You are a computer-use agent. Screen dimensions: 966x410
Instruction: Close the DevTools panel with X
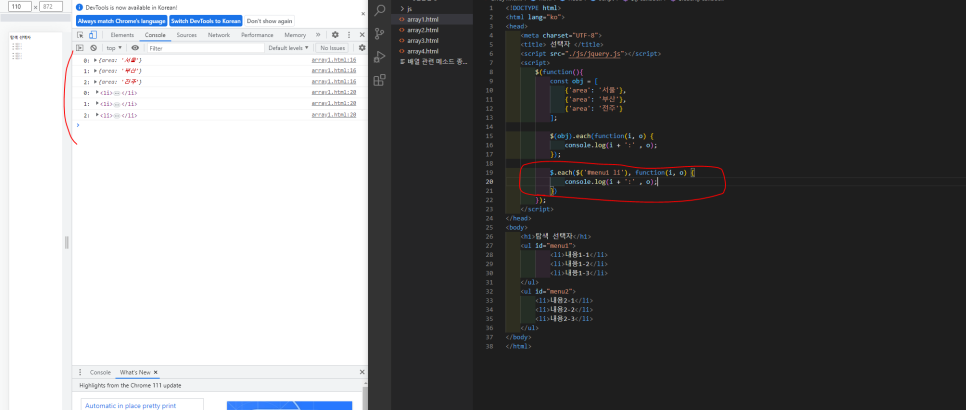[362, 35]
